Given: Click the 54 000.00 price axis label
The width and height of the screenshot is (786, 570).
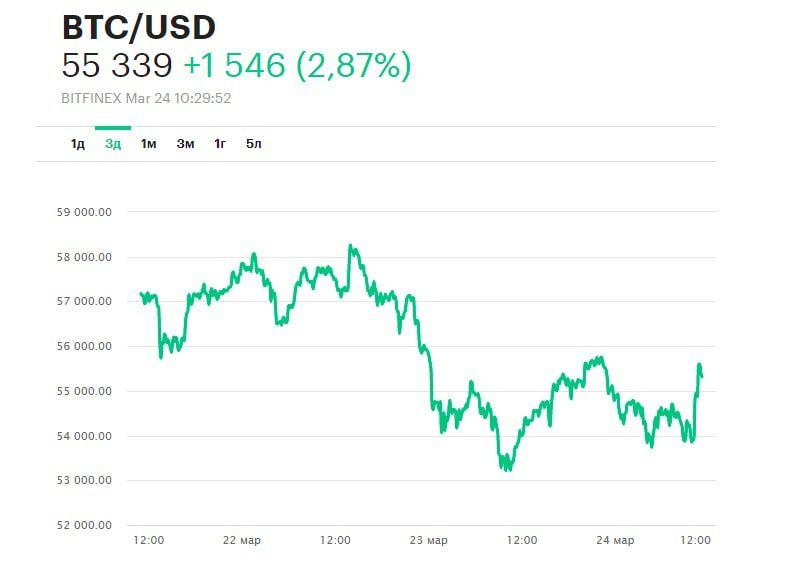Looking at the screenshot, I should pos(84,436).
